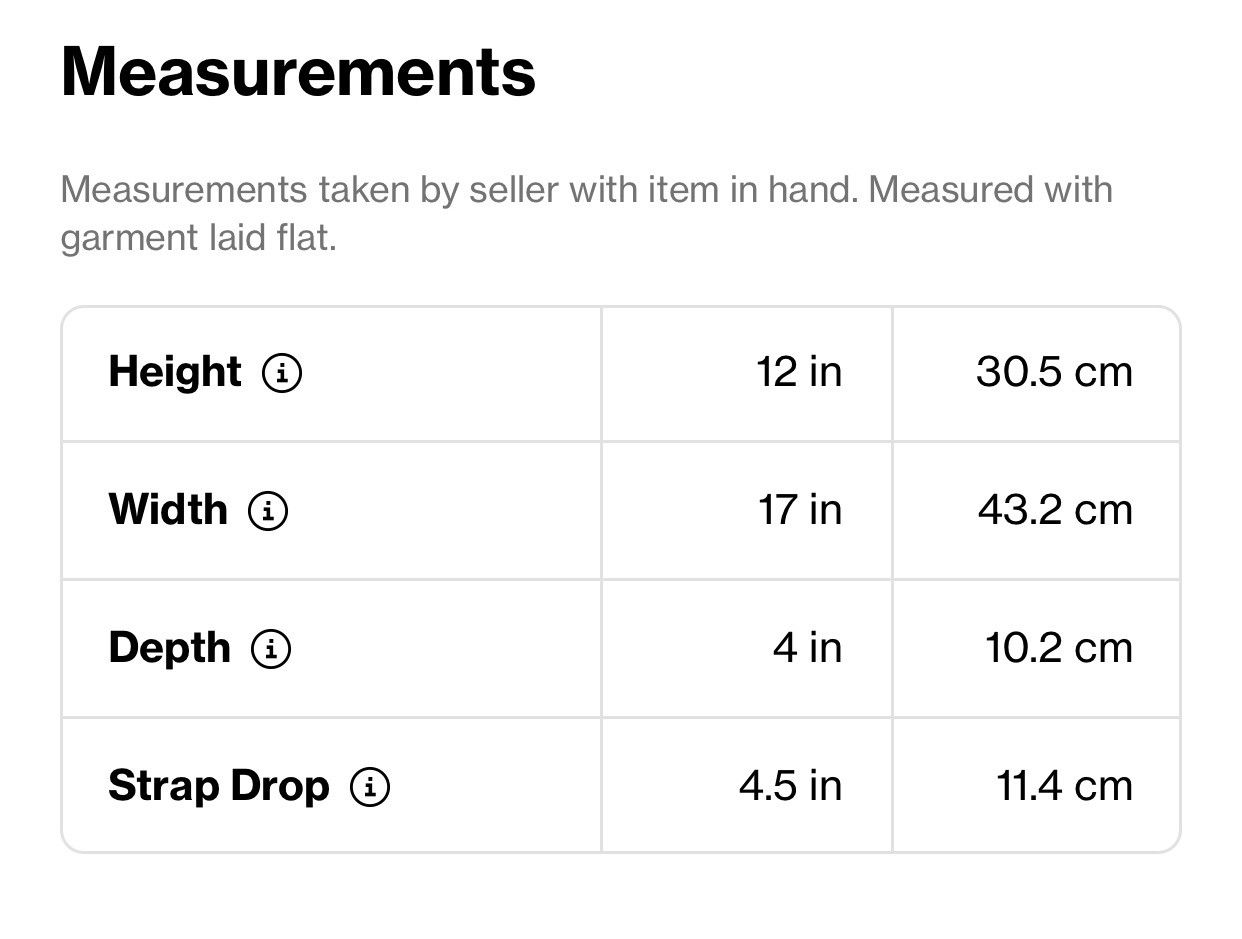1242x939 pixels.
Task: Select the 12 in height value
Action: (799, 373)
